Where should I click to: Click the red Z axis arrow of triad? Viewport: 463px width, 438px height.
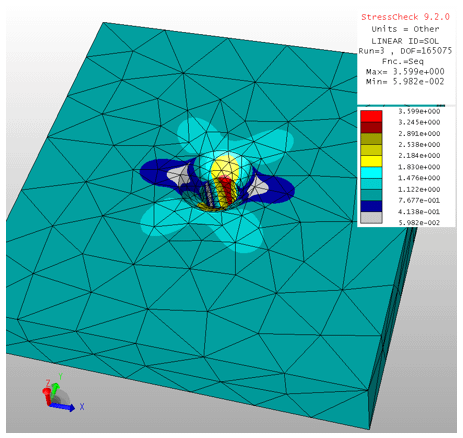[x=47, y=395]
